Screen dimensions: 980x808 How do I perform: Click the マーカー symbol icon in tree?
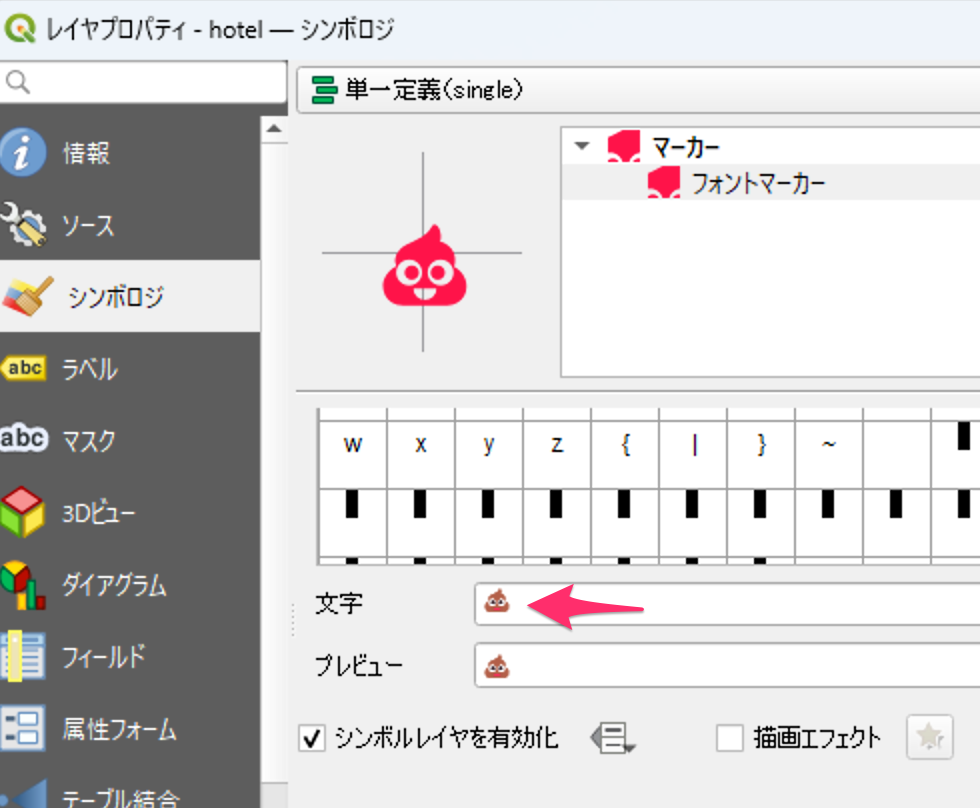click(x=624, y=146)
